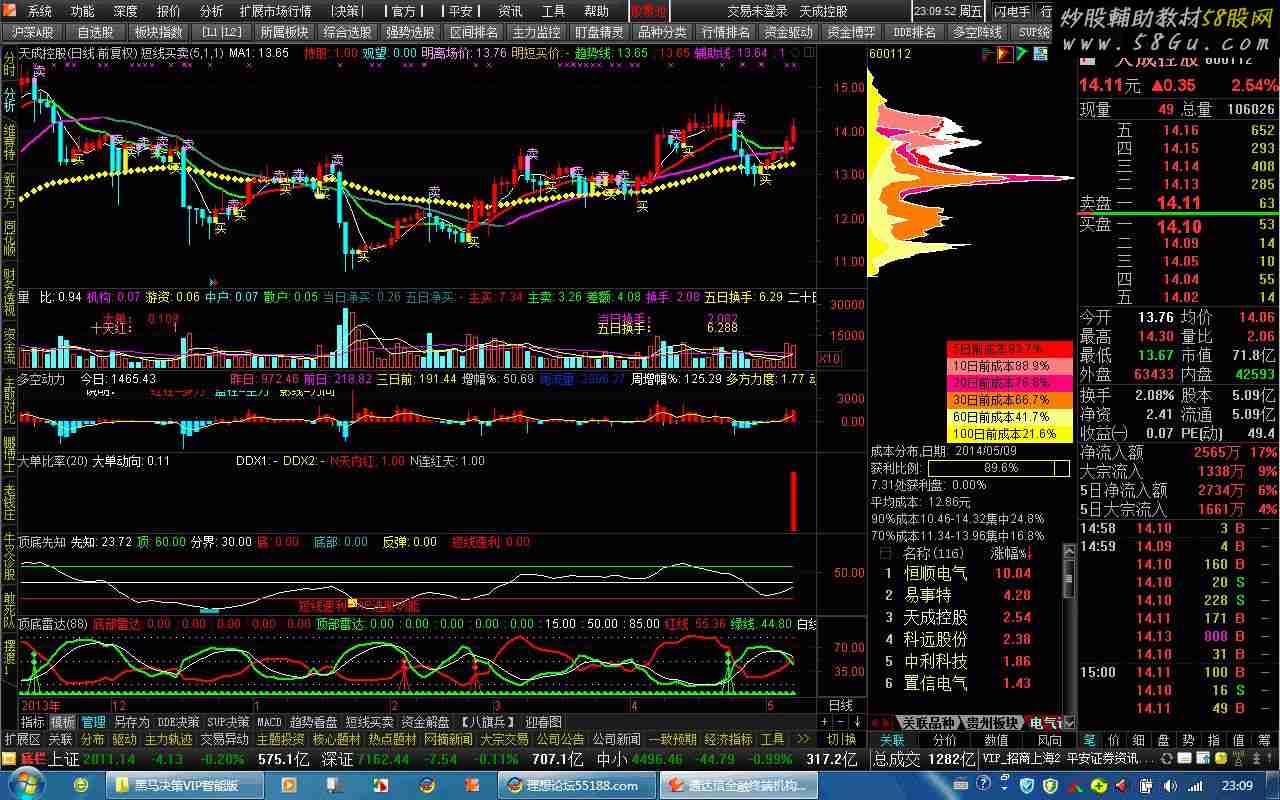
Task: Open the 主力轨迹 tab
Action: 168,740
